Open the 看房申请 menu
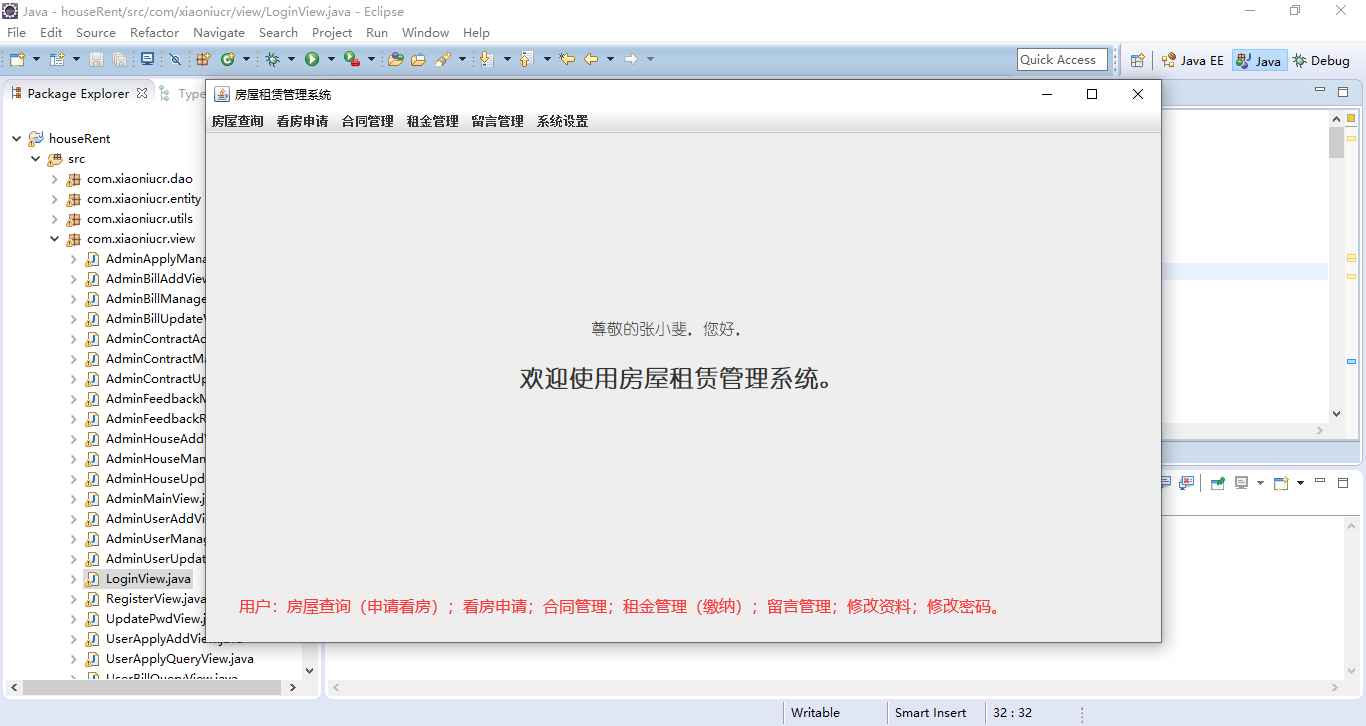 coord(303,121)
